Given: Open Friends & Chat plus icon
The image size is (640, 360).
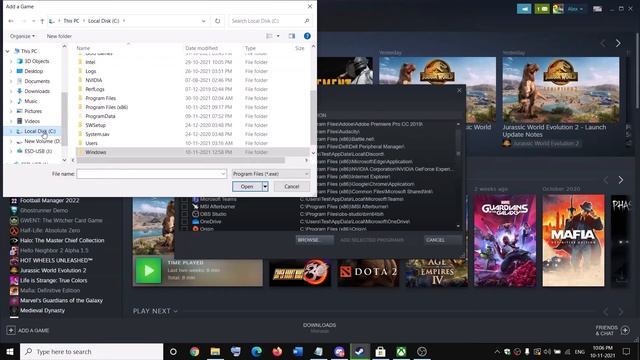Looking at the screenshot, I should 625,330.
